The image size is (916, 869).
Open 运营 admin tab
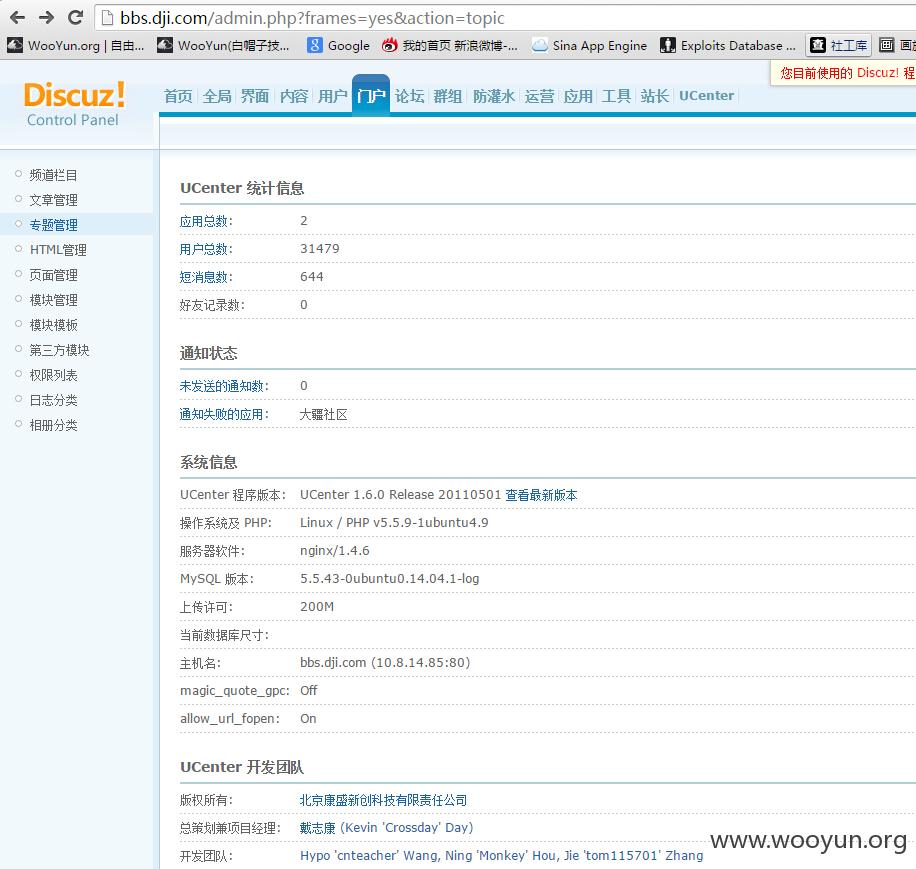point(539,96)
